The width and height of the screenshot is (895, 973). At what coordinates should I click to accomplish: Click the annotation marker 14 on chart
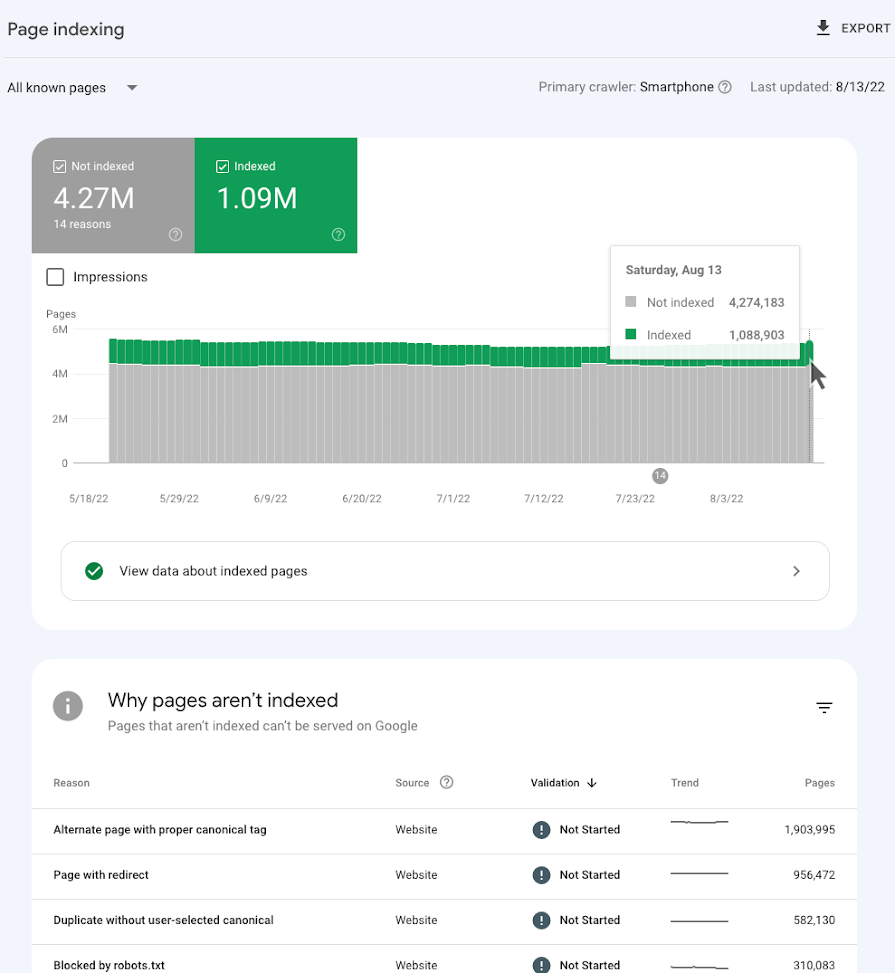(660, 476)
